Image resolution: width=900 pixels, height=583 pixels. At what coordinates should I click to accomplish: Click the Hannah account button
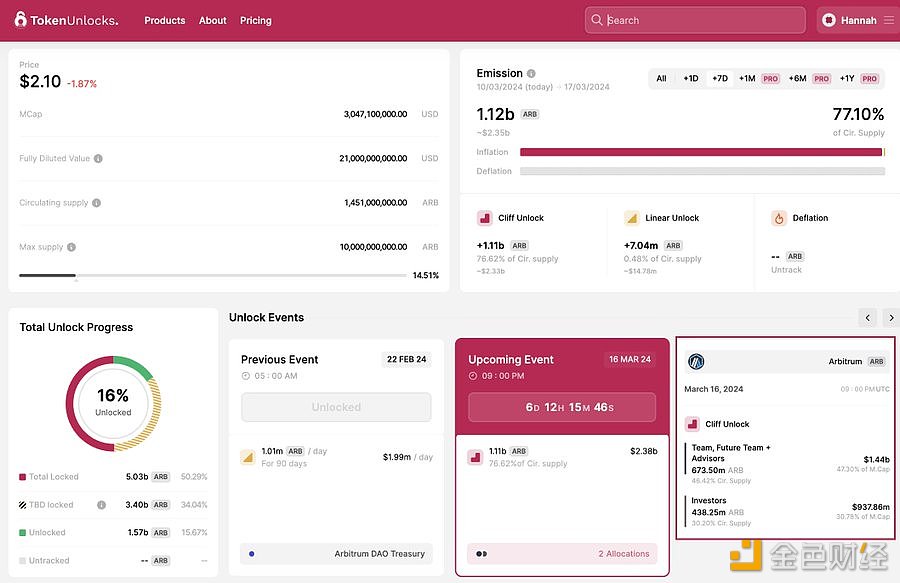coord(859,20)
